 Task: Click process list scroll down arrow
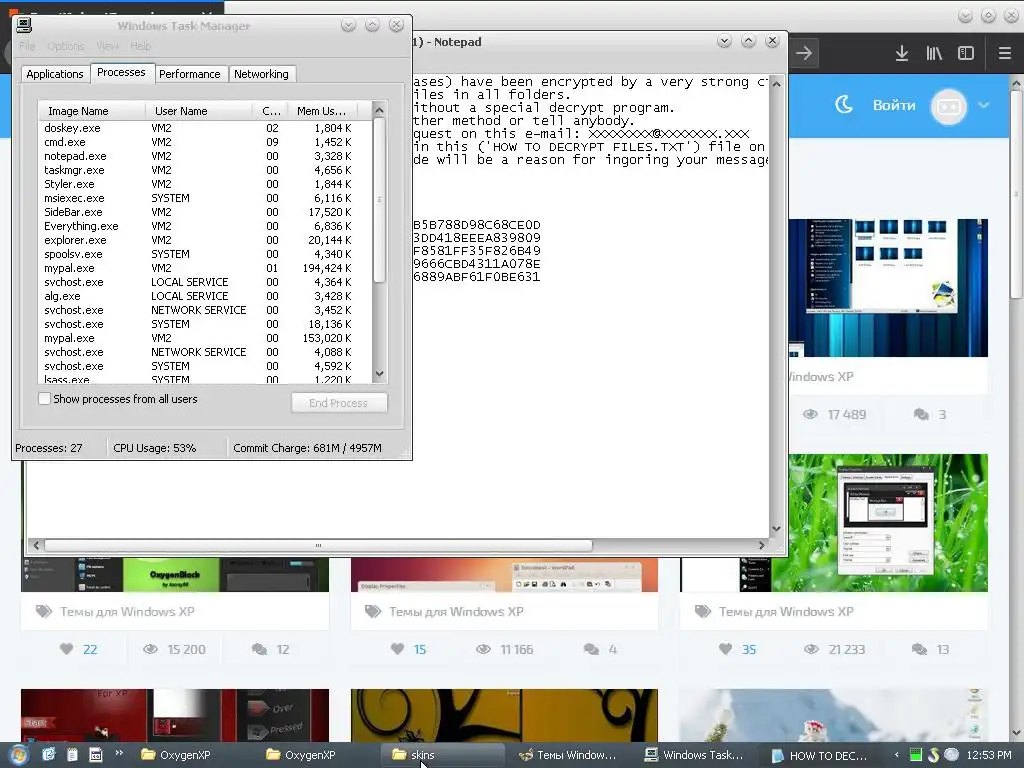(x=379, y=374)
